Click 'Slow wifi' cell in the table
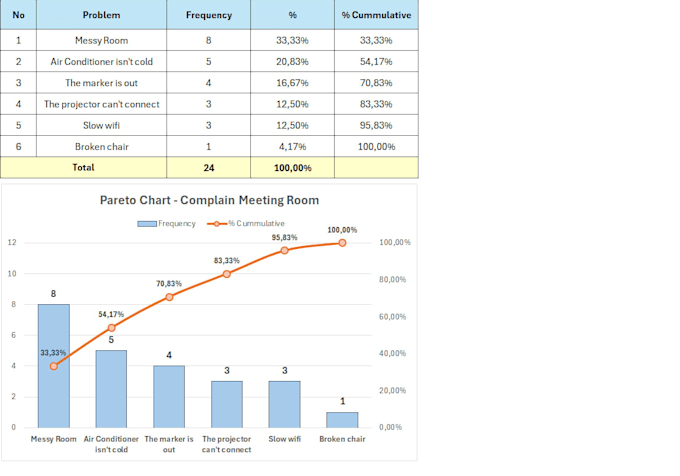This screenshot has height=476, width=680. (101, 125)
